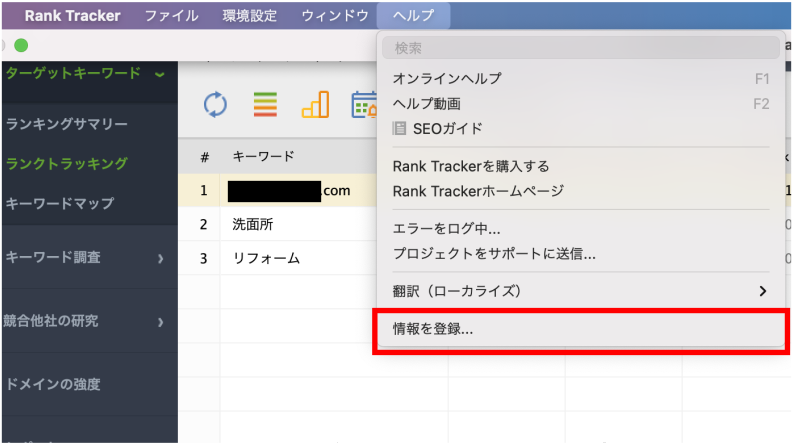Click 情報を登録... menu item
795x443 pixels.
[581, 328]
